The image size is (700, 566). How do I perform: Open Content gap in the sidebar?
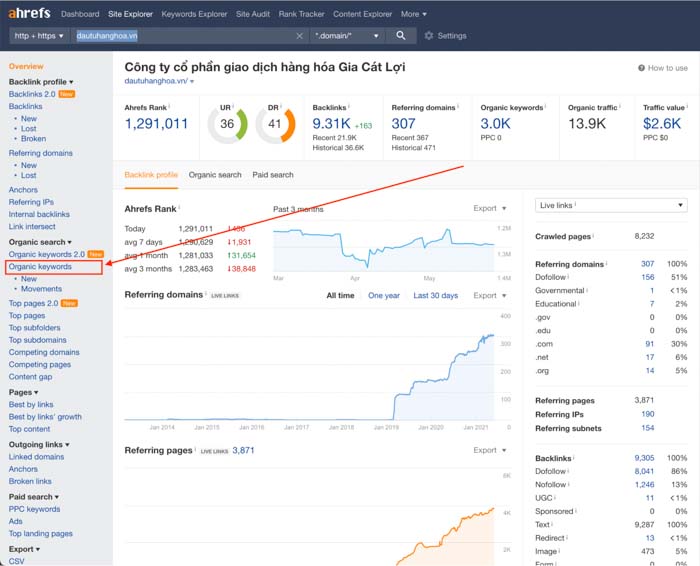point(30,377)
